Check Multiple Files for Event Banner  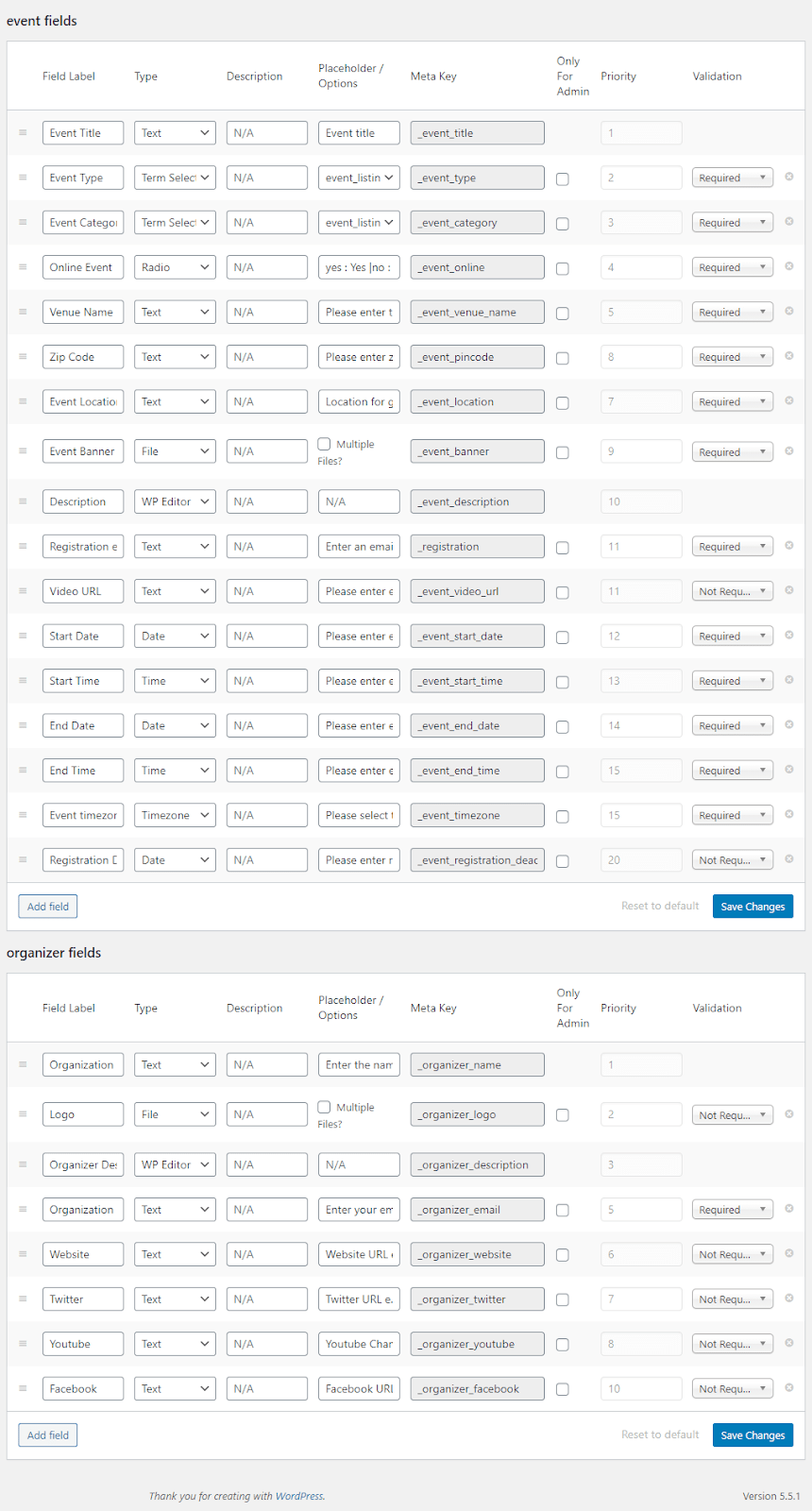(x=324, y=444)
